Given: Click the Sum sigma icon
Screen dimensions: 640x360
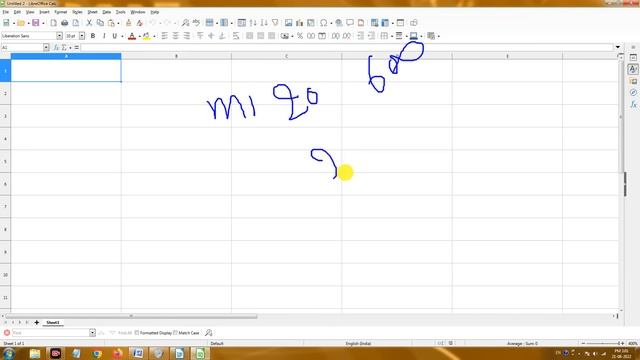Looking at the screenshot, I should 64,47.
